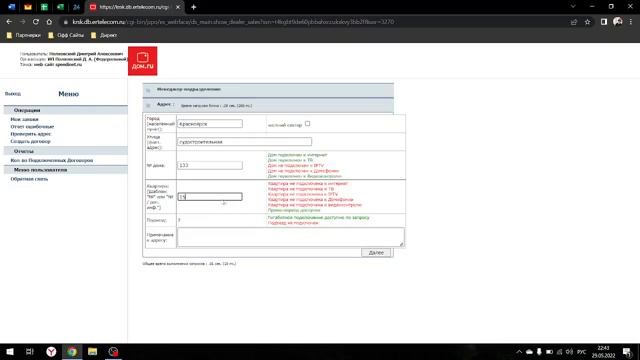
Task: Open the tab search chevron
Action: tap(573, 7)
